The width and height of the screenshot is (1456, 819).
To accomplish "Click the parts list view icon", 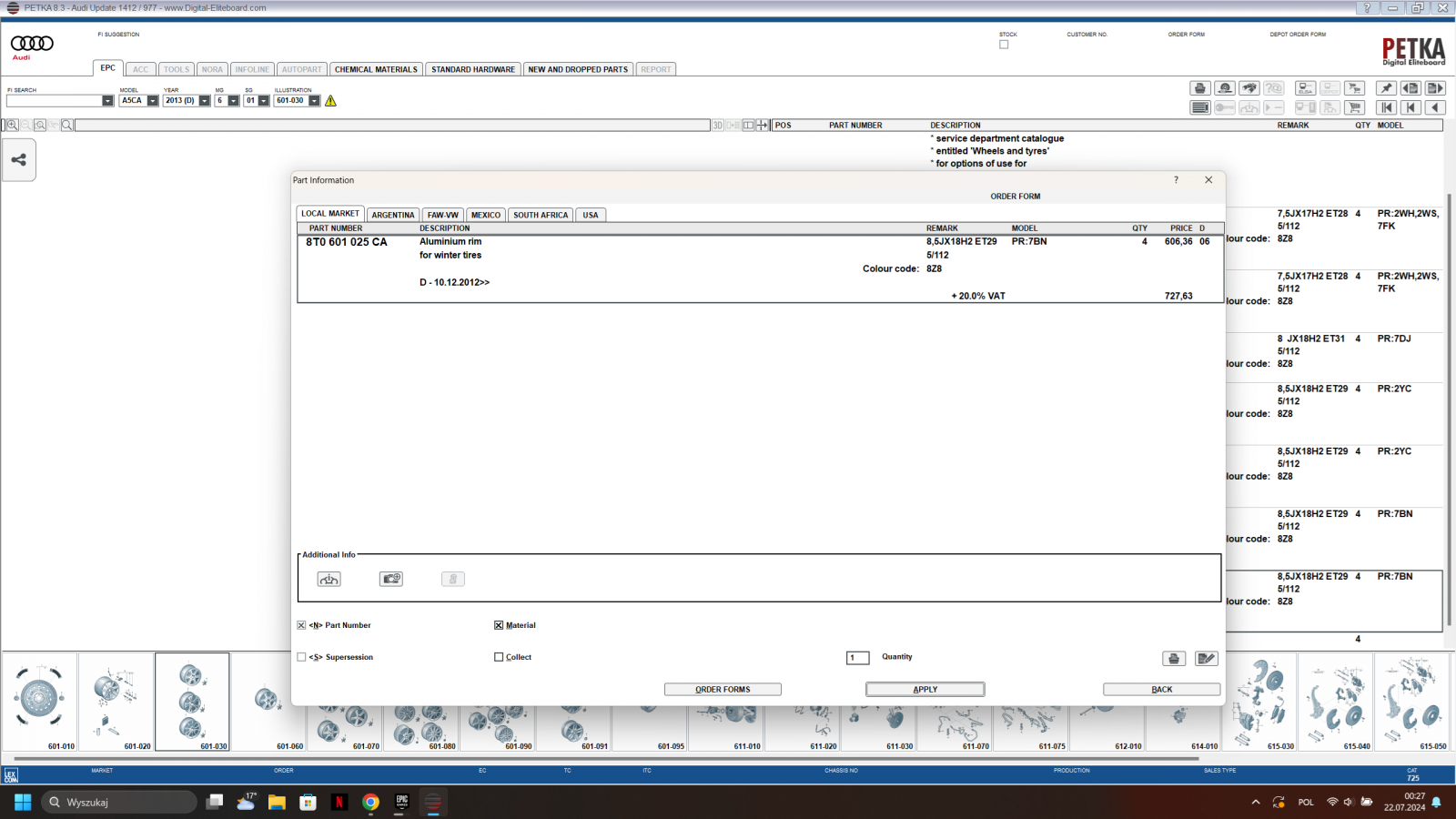I will (1200, 107).
